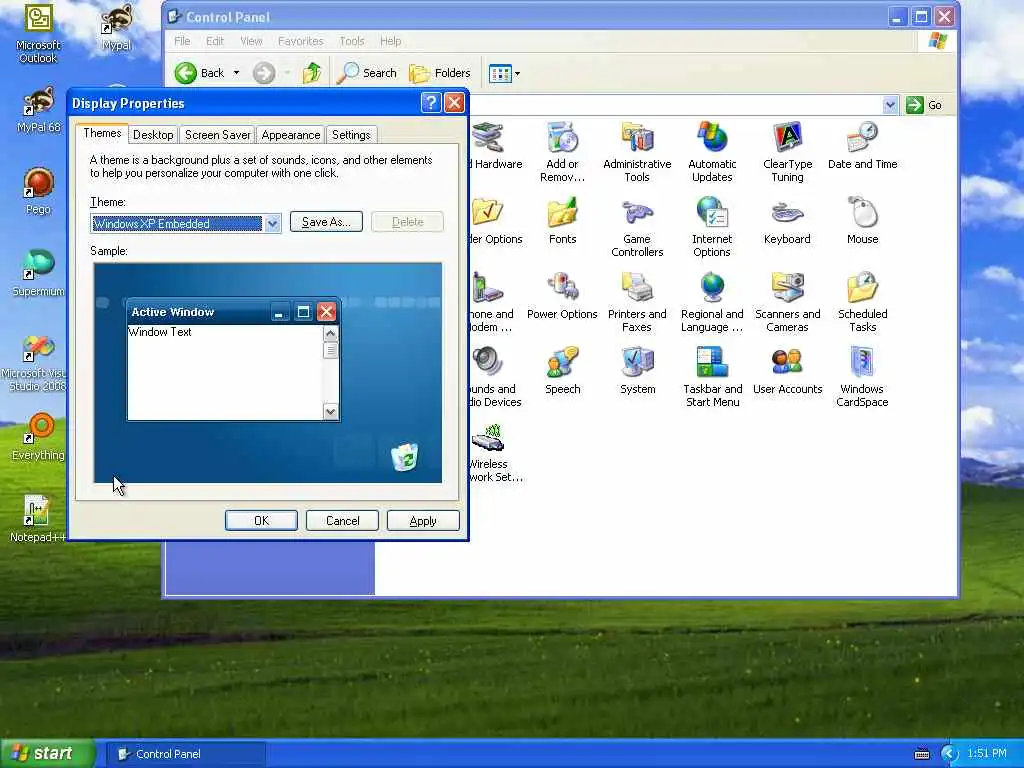Open ClearType Tuning icon
This screenshot has height=768, width=1024.
(x=788, y=152)
